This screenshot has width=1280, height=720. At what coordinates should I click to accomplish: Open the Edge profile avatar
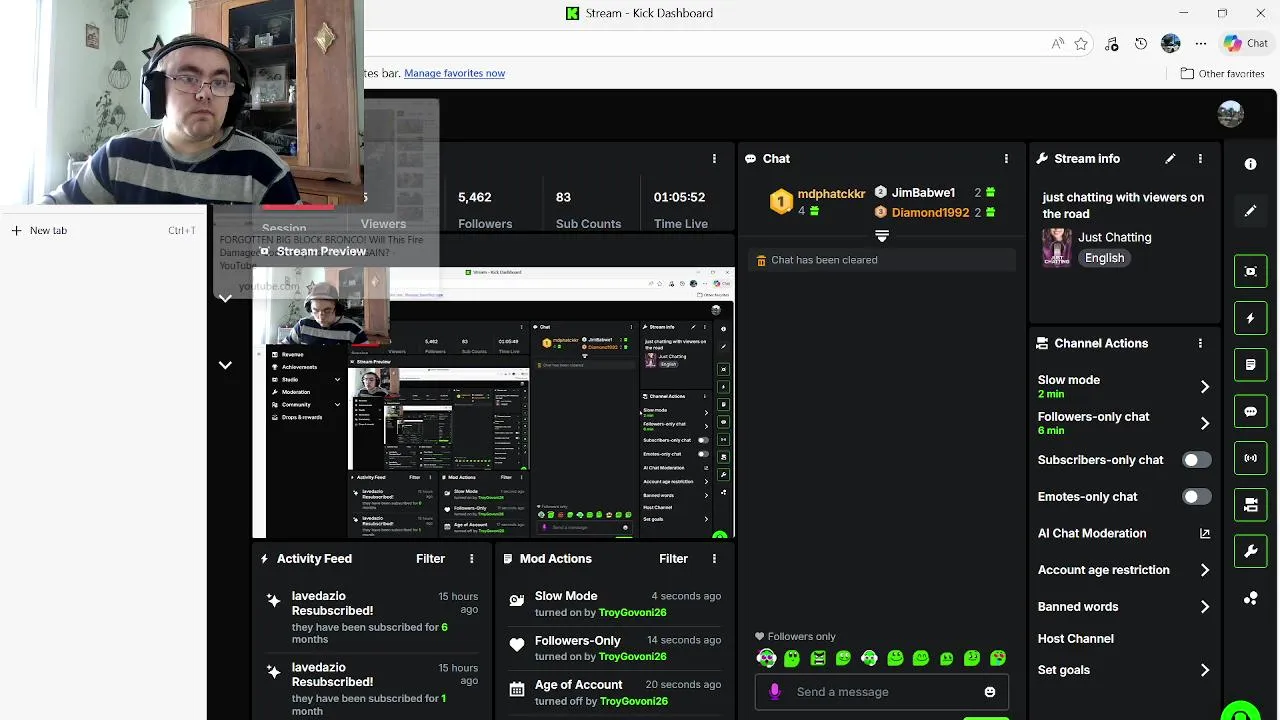click(x=1171, y=44)
